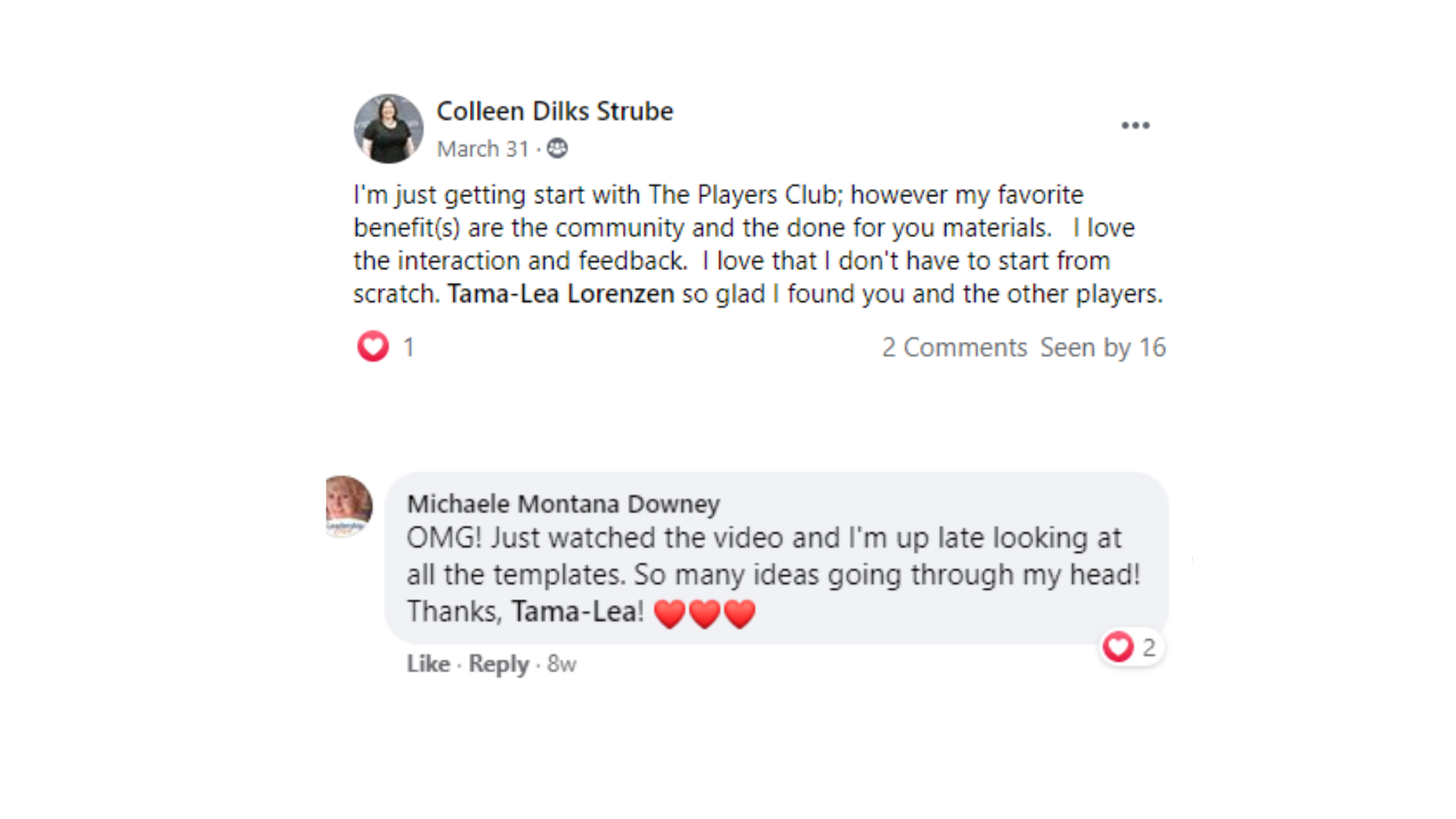Screen dimensions: 1456x819
Task: Open the Michaele Montana Downey name link
Action: click(x=563, y=504)
